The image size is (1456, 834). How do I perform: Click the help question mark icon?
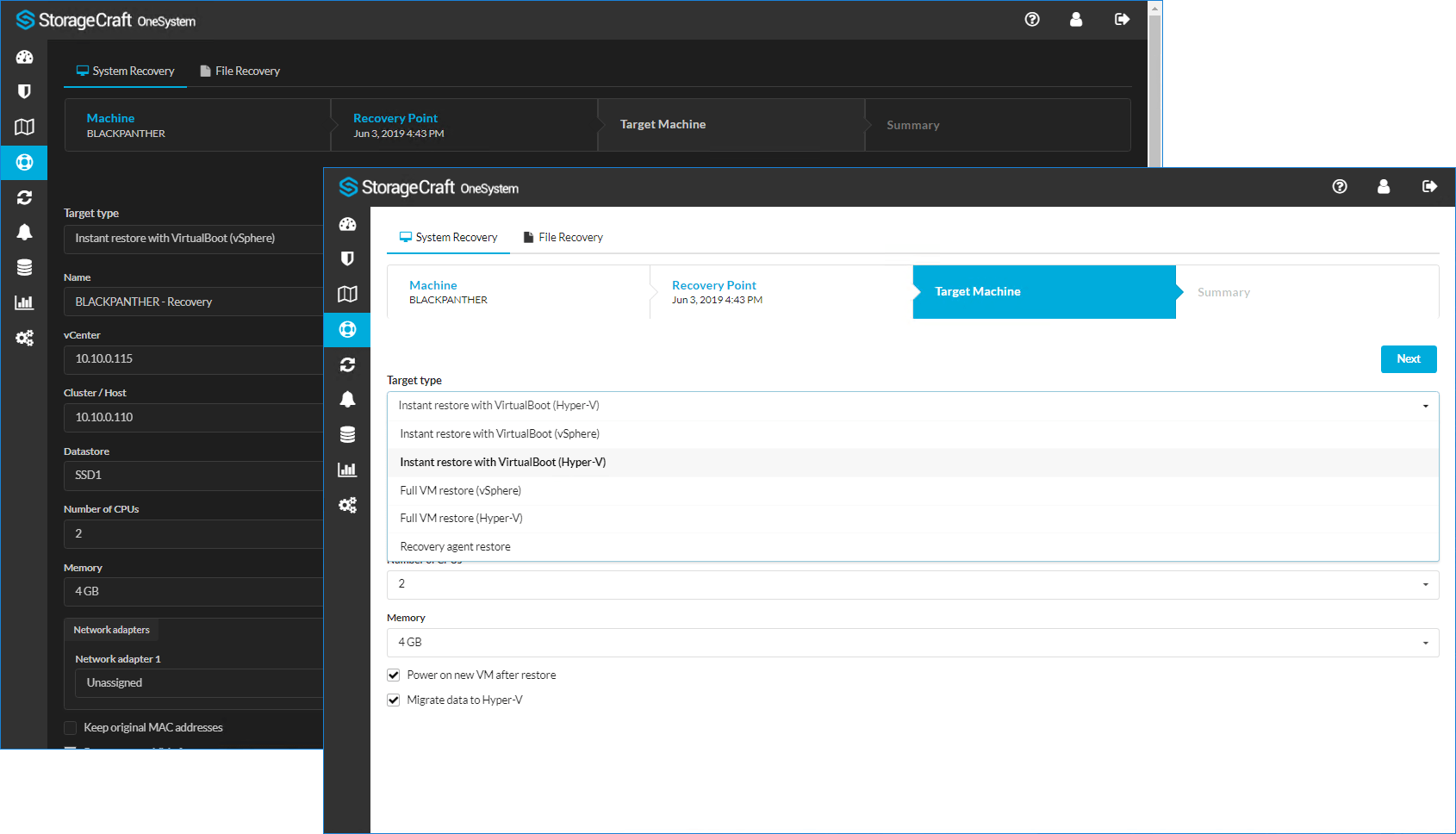(x=1340, y=186)
